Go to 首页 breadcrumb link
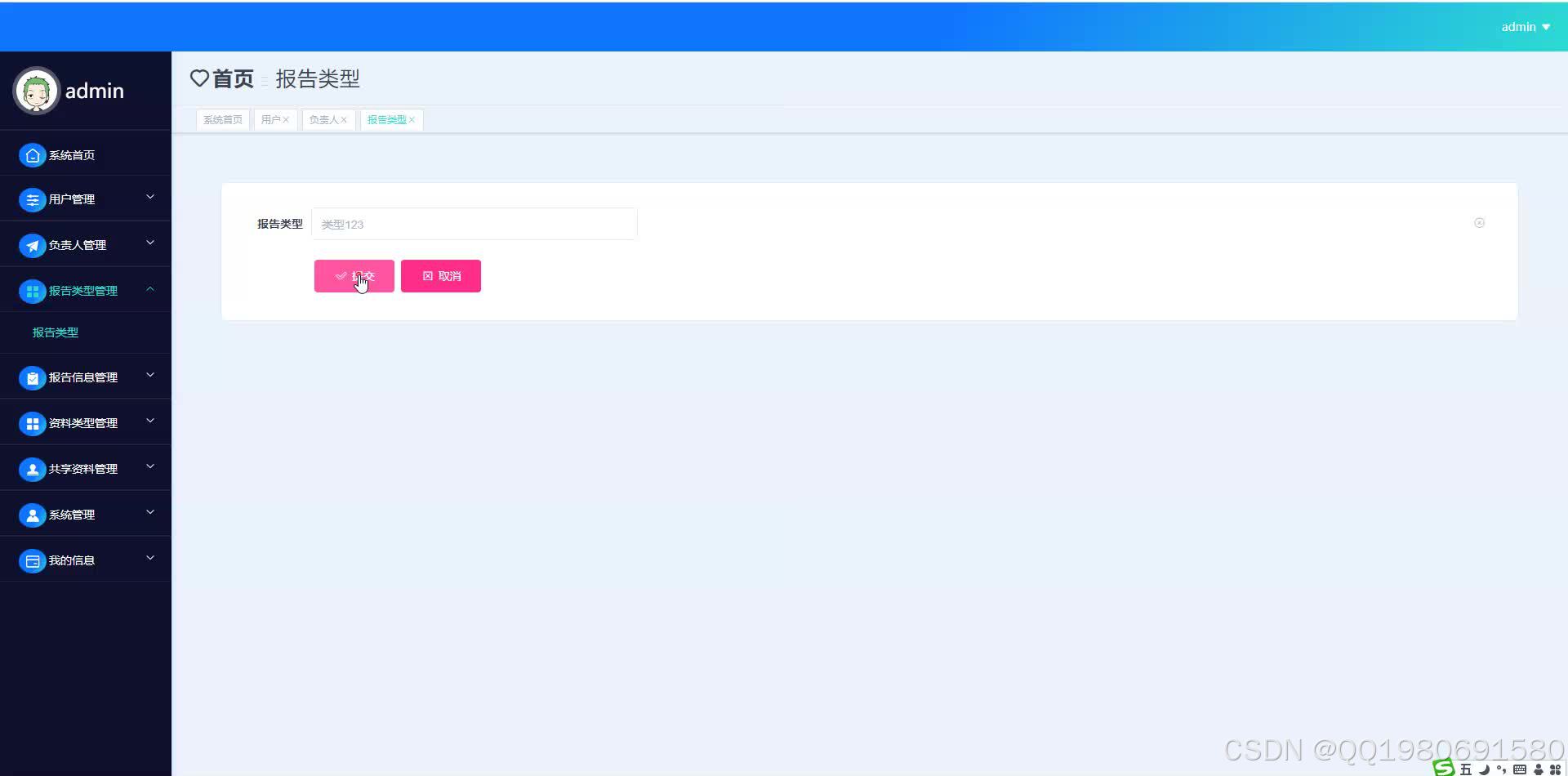This screenshot has width=1568, height=776. point(233,78)
